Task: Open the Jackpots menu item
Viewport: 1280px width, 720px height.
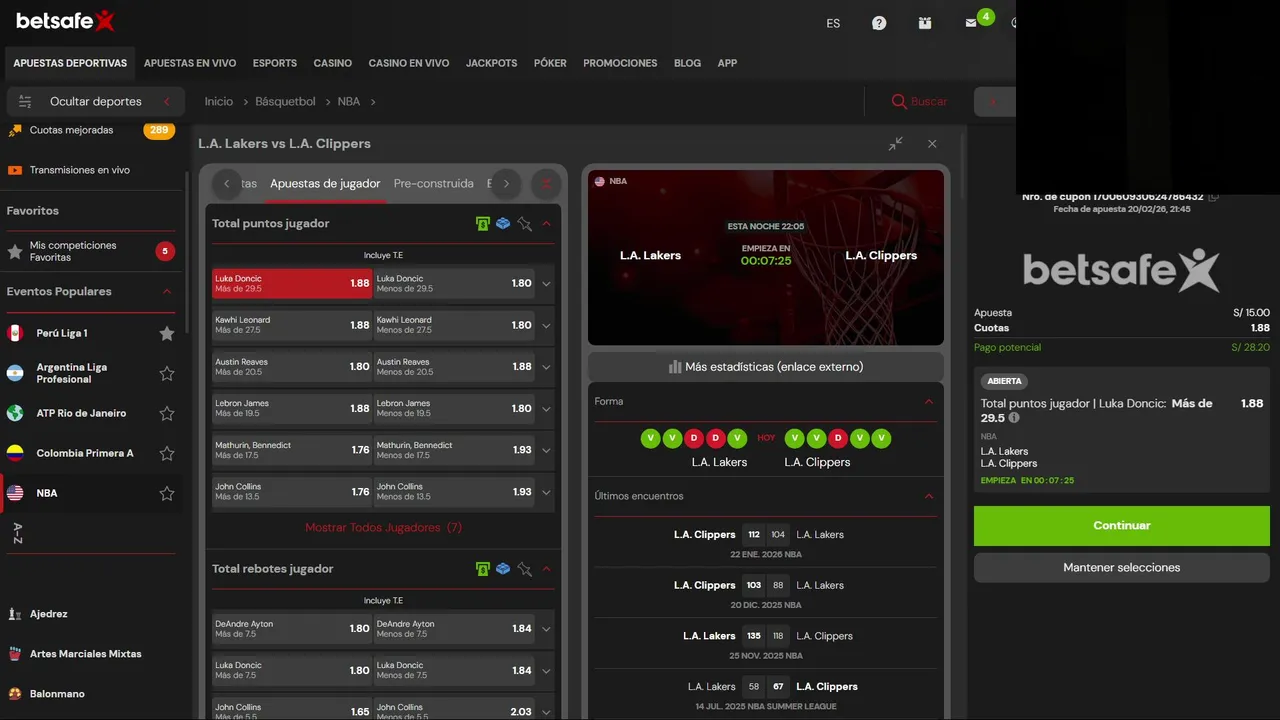Action: 491,63
